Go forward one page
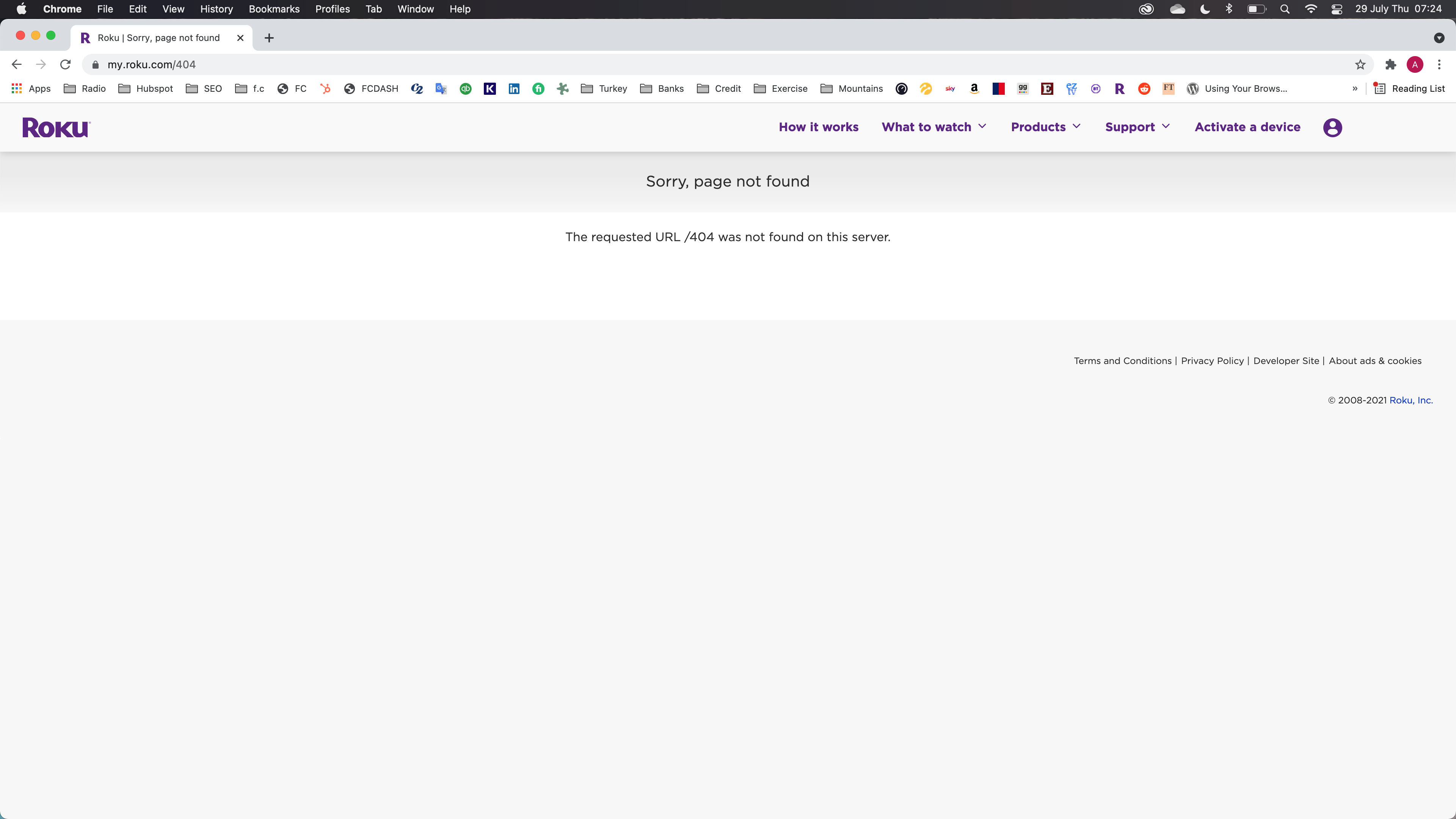The image size is (1456, 819). (41, 65)
